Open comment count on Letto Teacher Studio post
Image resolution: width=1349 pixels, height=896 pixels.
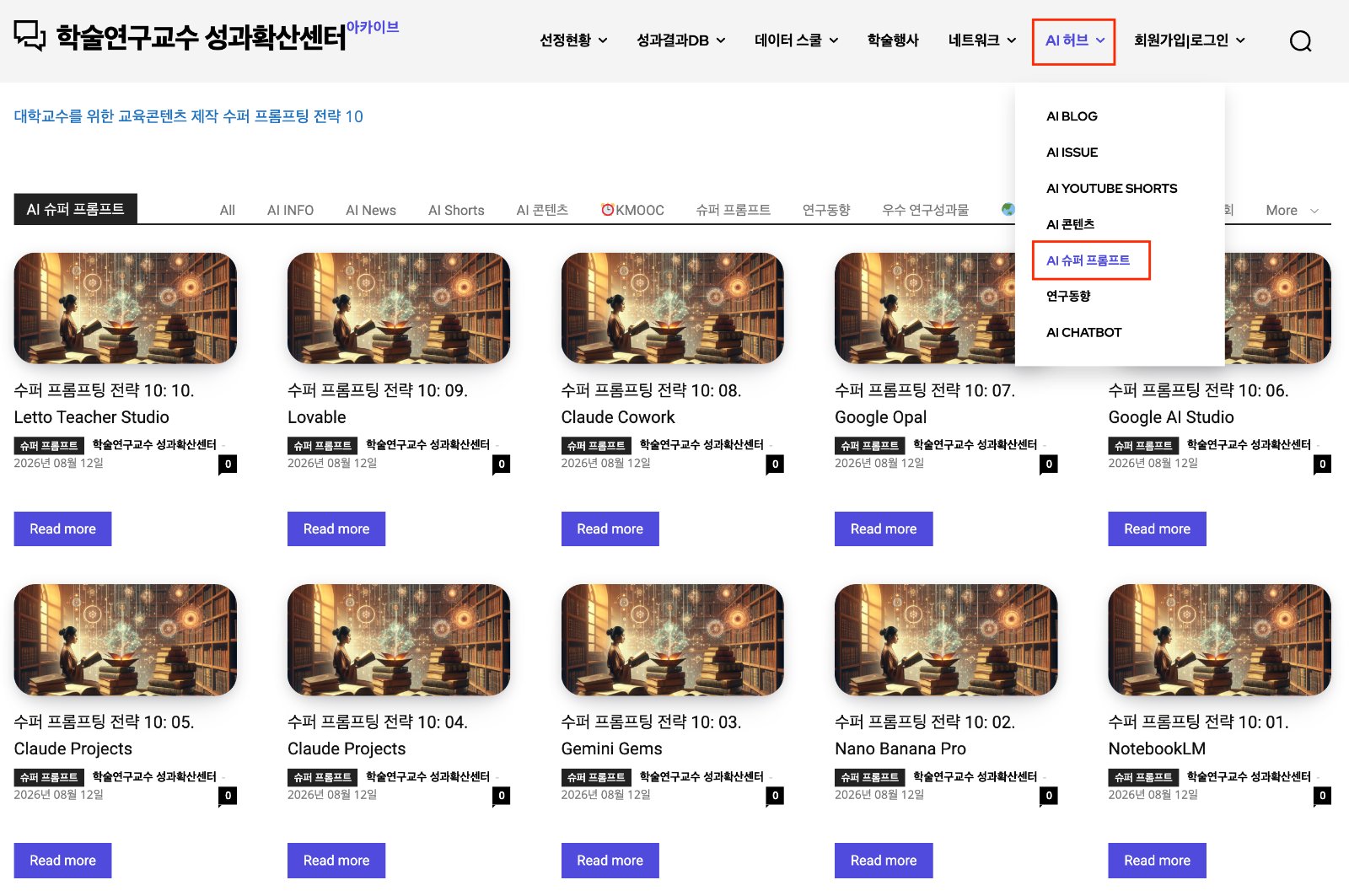pos(228,464)
